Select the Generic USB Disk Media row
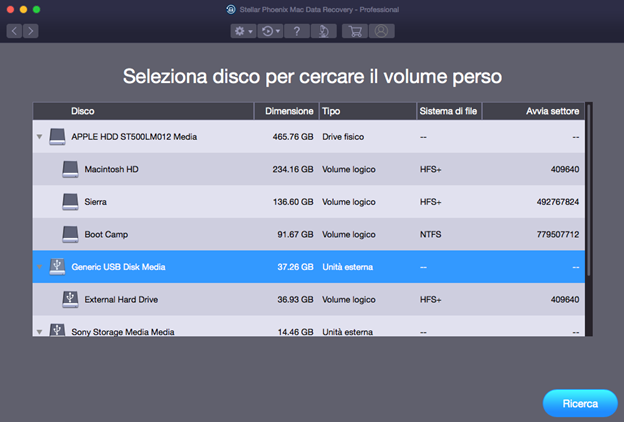Viewport: 624px width, 422px height. point(309,267)
